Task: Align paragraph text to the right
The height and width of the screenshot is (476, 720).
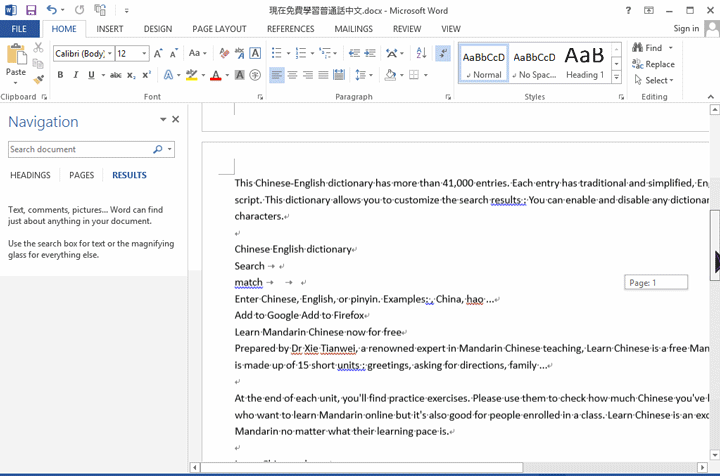Action: click(x=308, y=75)
